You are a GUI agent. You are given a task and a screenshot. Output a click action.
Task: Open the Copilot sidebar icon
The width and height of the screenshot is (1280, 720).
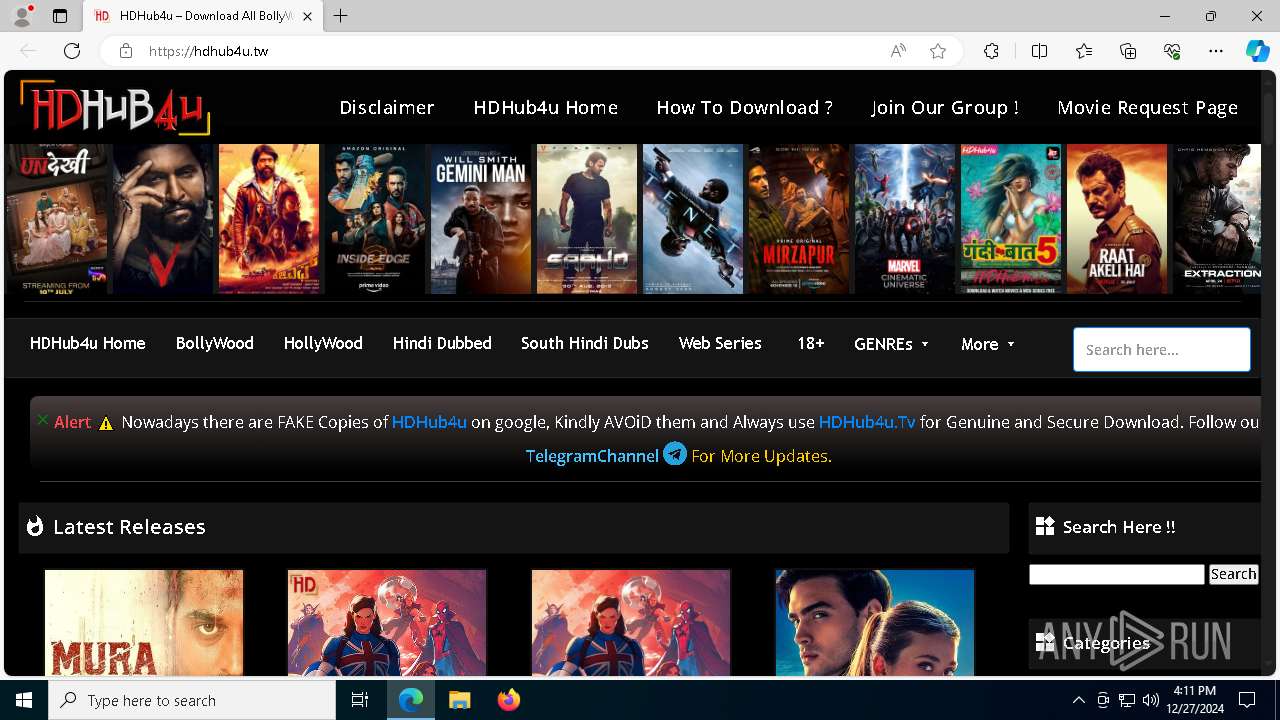(1257, 51)
